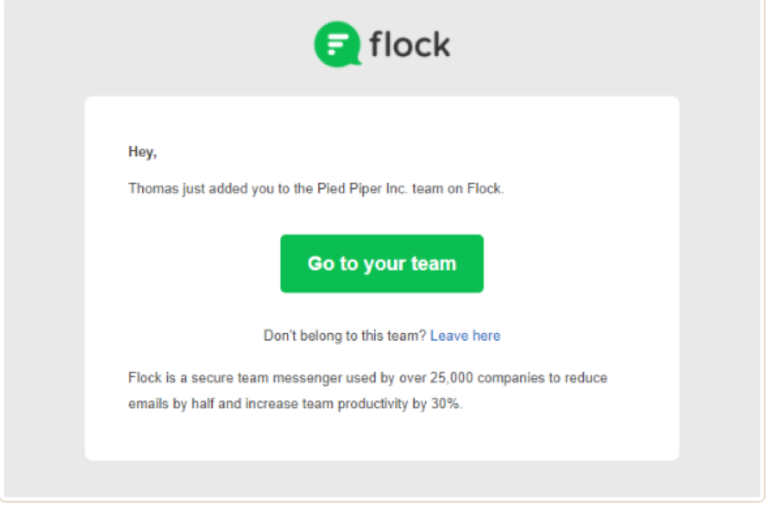Click the flock wordmark in the header
The height and width of the screenshot is (505, 768).
click(x=409, y=44)
